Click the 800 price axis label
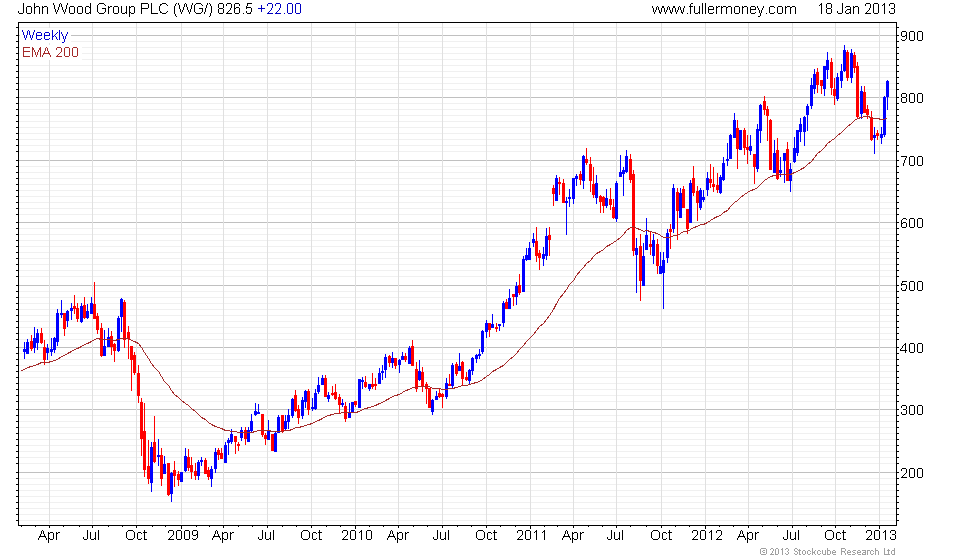Image resolution: width=980 pixels, height=560 pixels. tap(912, 98)
